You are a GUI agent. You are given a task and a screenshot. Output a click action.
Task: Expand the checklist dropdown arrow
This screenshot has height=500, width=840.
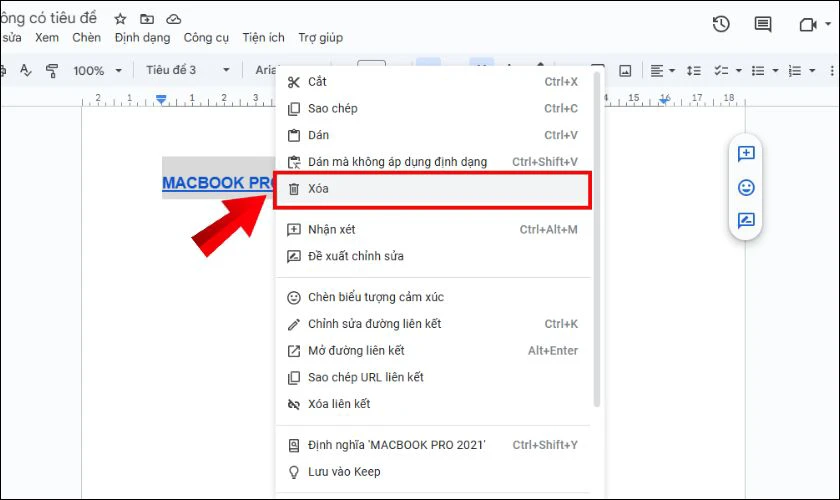coord(739,71)
